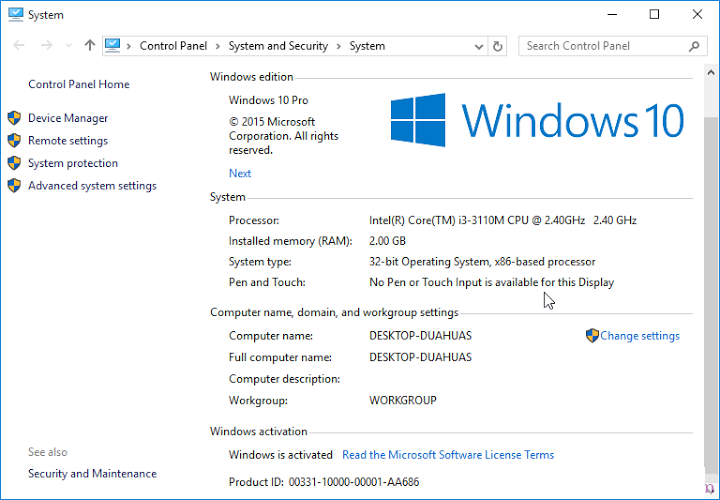Click the computer icon in address bar
Viewport: 720px width, 500px height.
tap(112, 45)
